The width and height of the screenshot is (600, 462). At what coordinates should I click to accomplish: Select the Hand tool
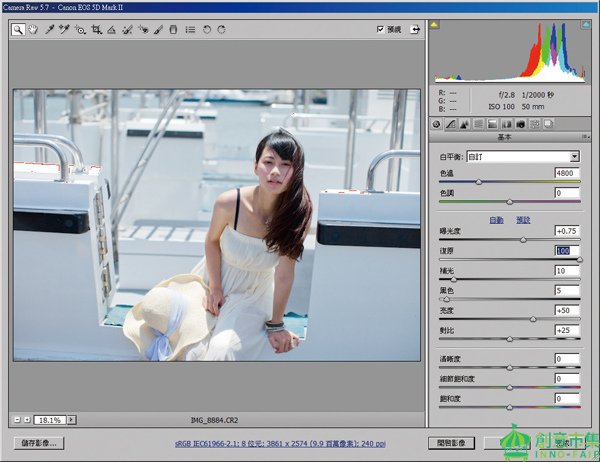pos(34,29)
